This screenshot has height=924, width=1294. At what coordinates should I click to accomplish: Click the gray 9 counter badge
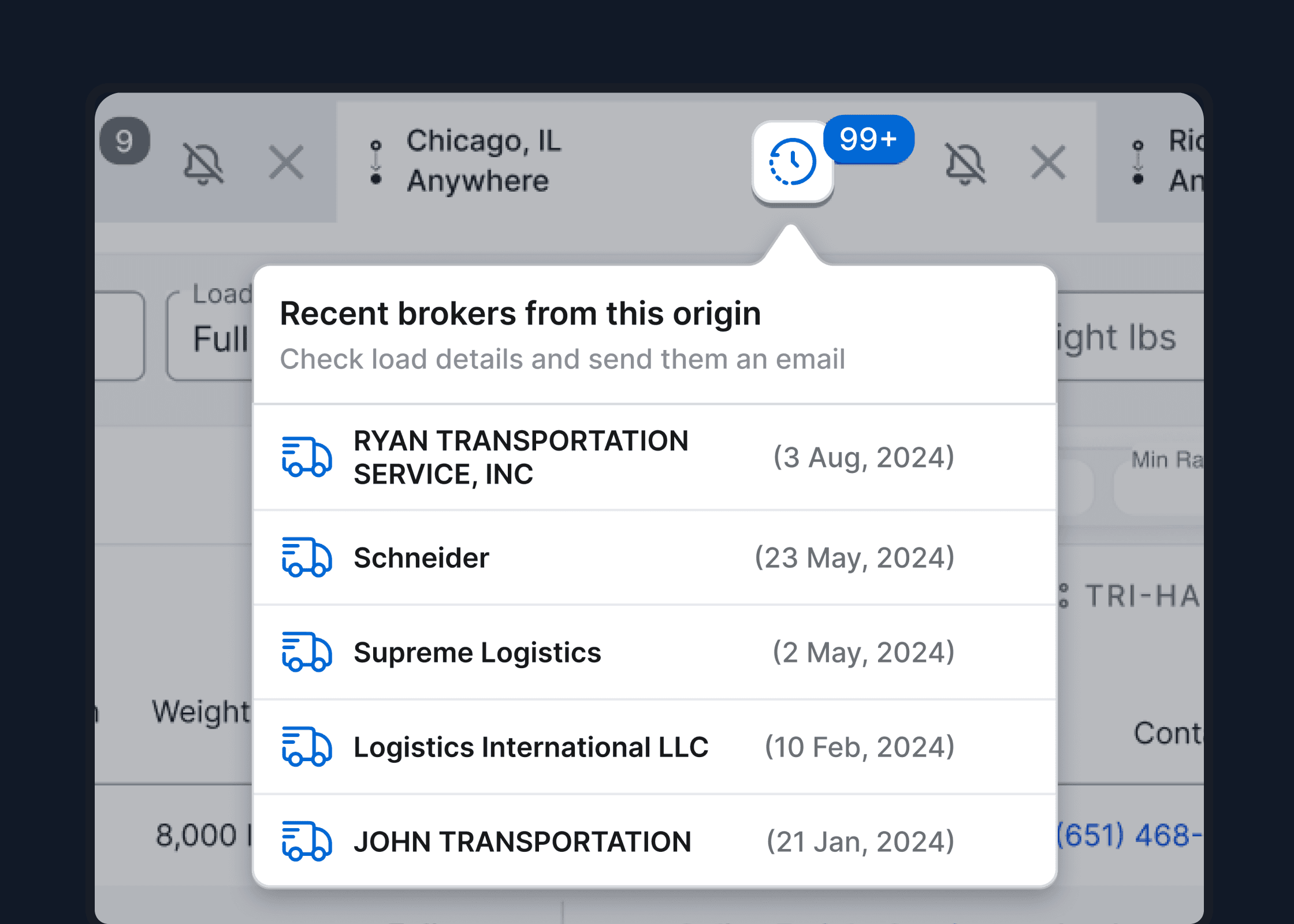pos(125,140)
